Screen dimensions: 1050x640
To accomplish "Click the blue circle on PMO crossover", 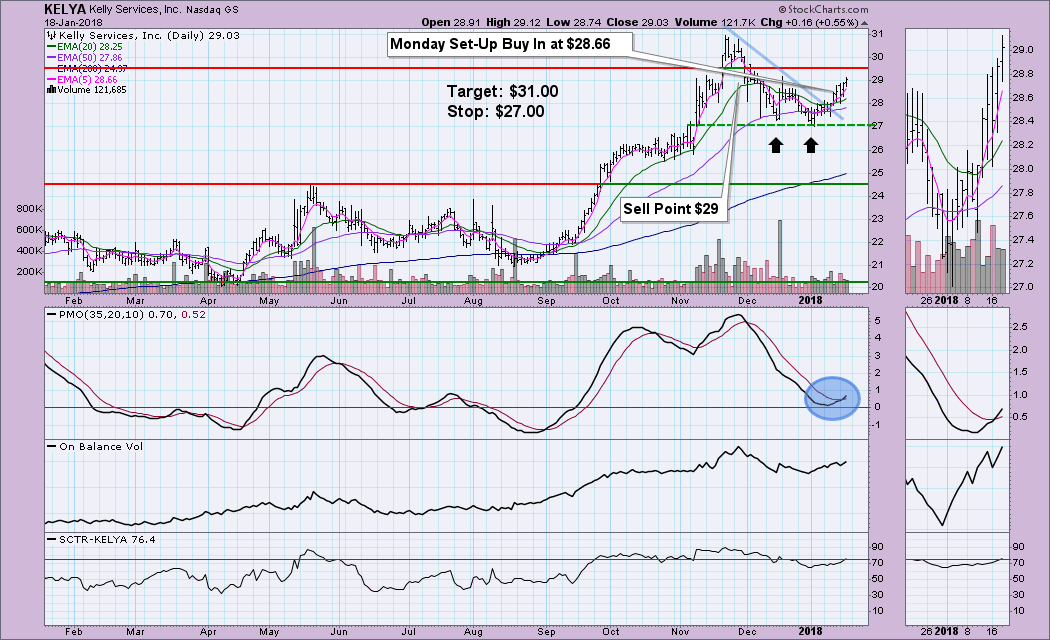I will (831, 397).
